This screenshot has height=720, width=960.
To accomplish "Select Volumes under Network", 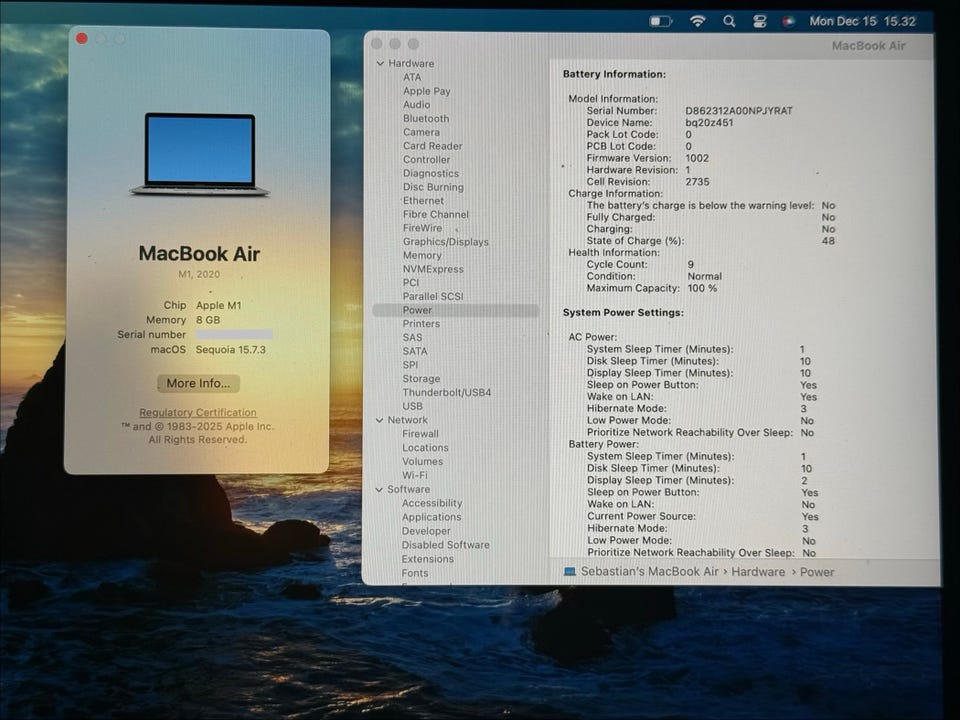I will coord(422,462).
